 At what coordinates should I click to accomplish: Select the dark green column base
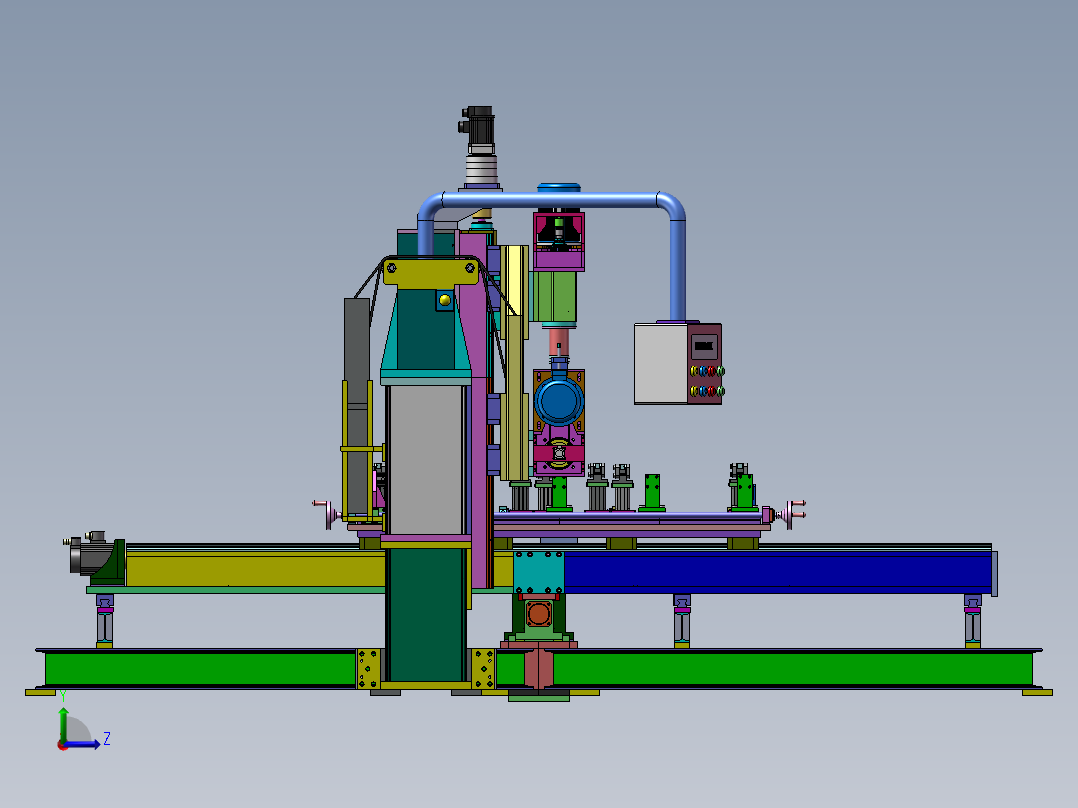coord(426,614)
